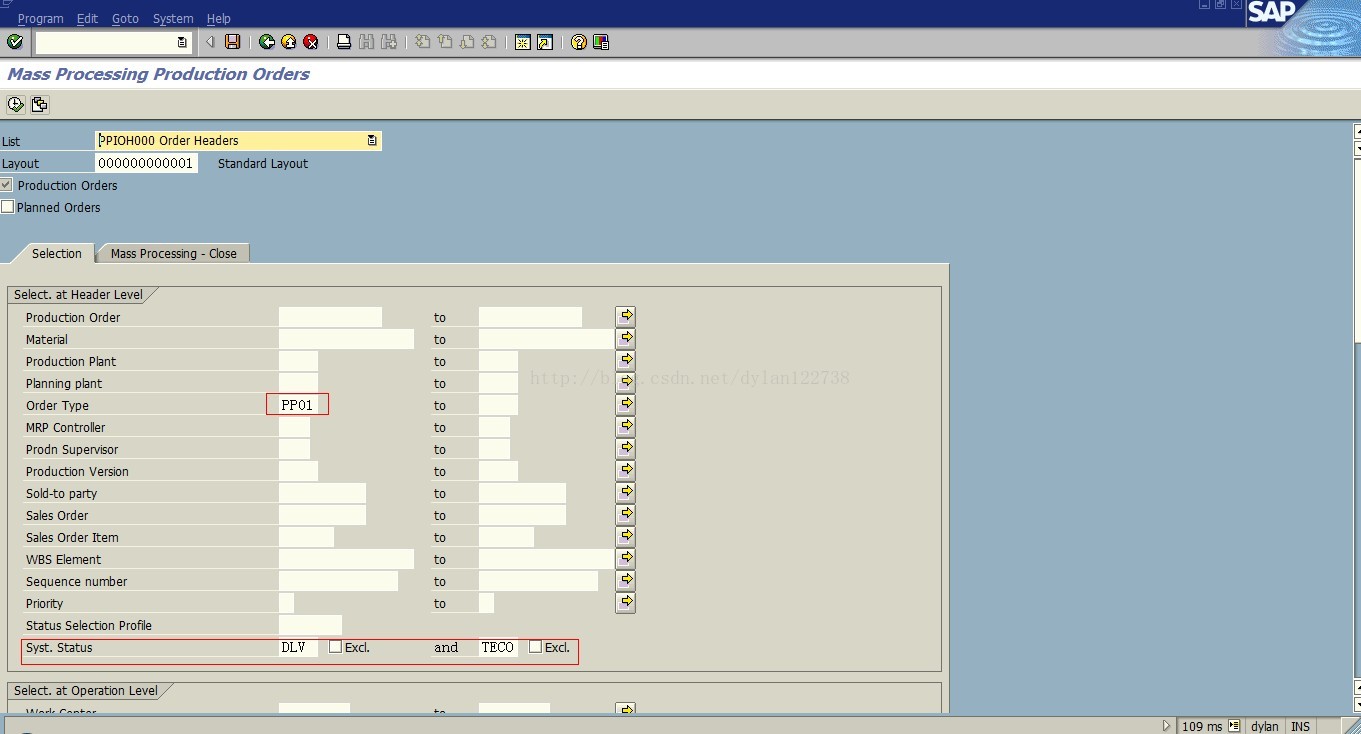Click the Previous Page icon
Screen dimensions: 1361x734
pyautogui.click(x=444, y=42)
